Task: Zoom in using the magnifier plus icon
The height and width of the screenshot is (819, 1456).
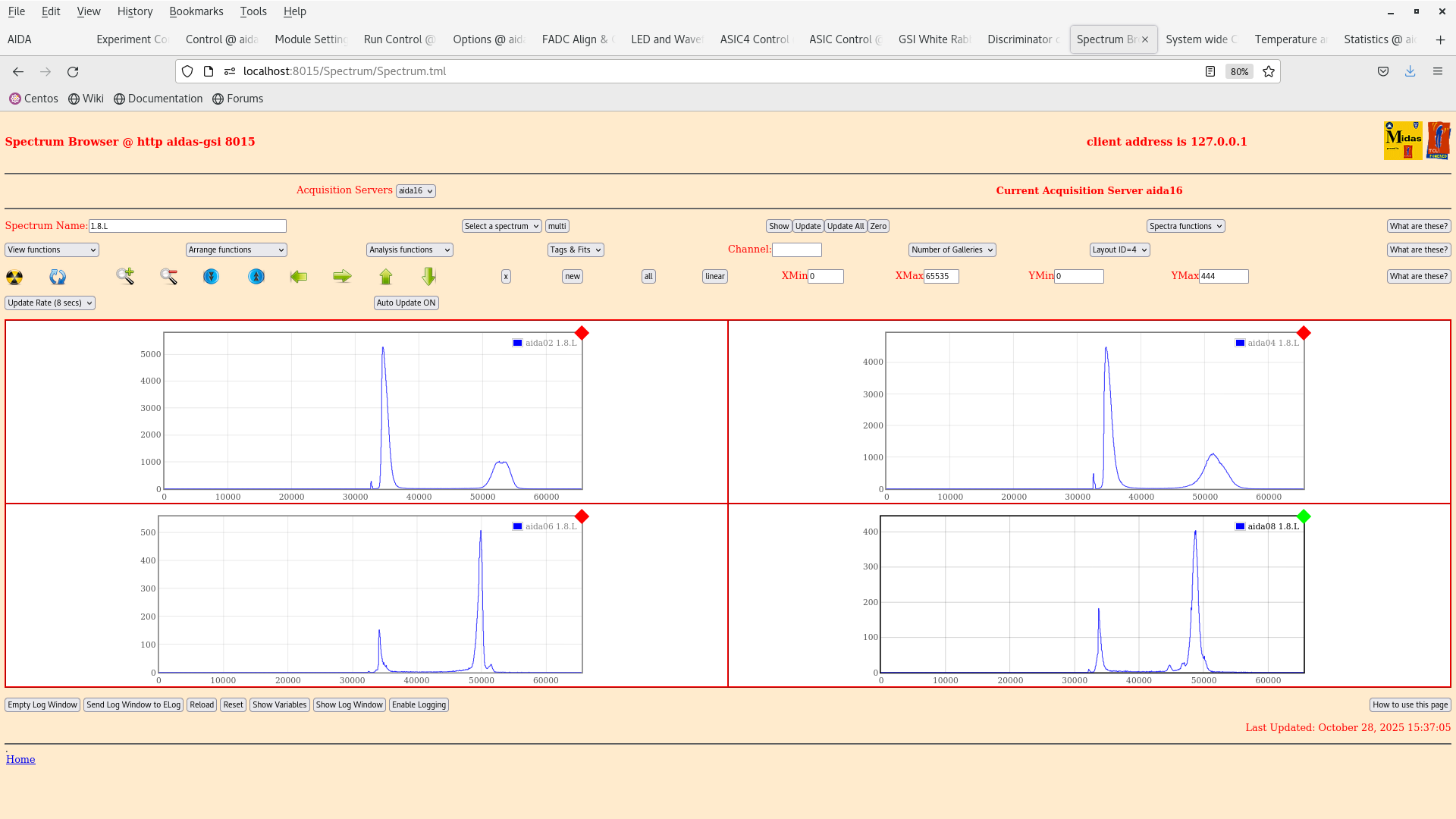Action: (124, 277)
